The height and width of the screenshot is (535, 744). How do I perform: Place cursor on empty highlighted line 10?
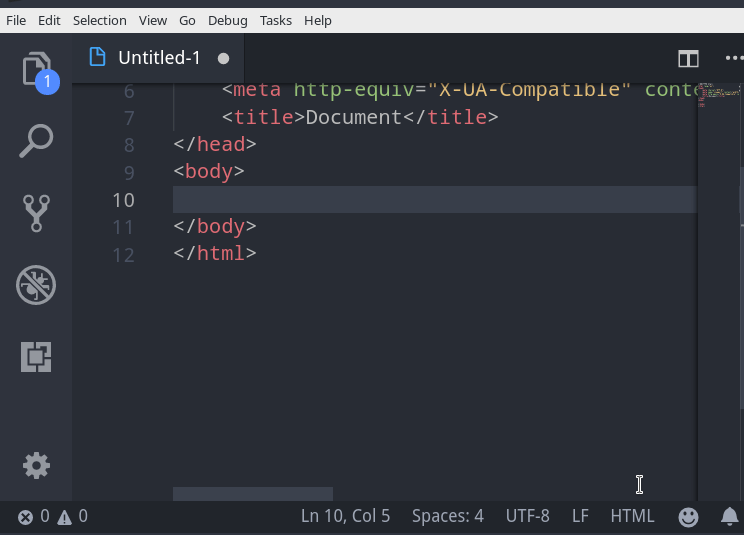pos(435,200)
